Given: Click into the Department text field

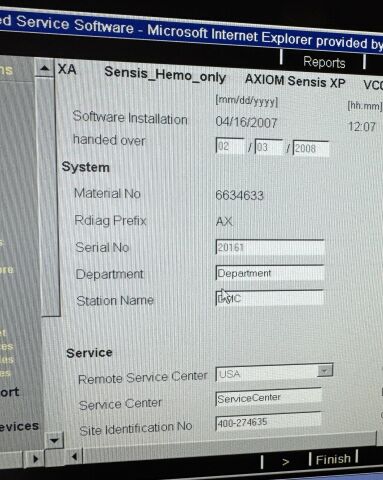Looking at the screenshot, I should pyautogui.click(x=270, y=273).
